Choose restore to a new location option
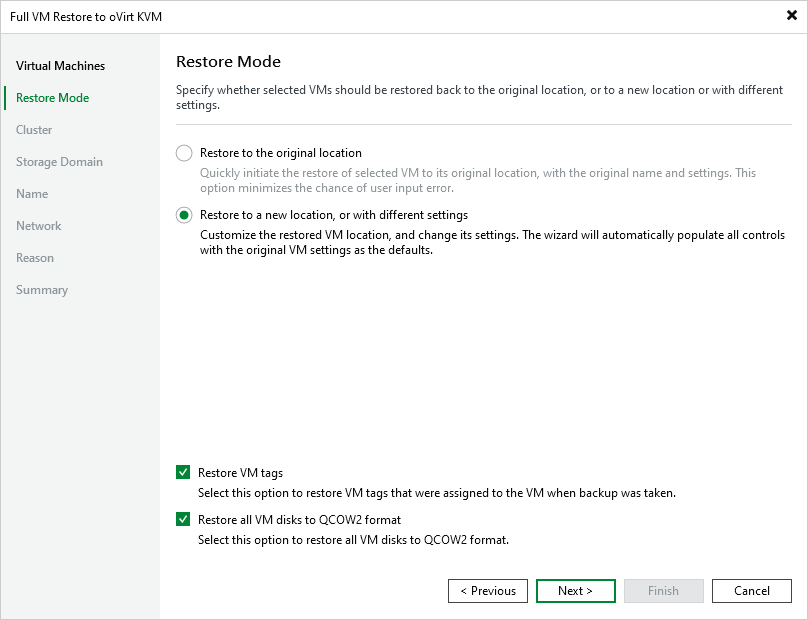 coord(182,215)
